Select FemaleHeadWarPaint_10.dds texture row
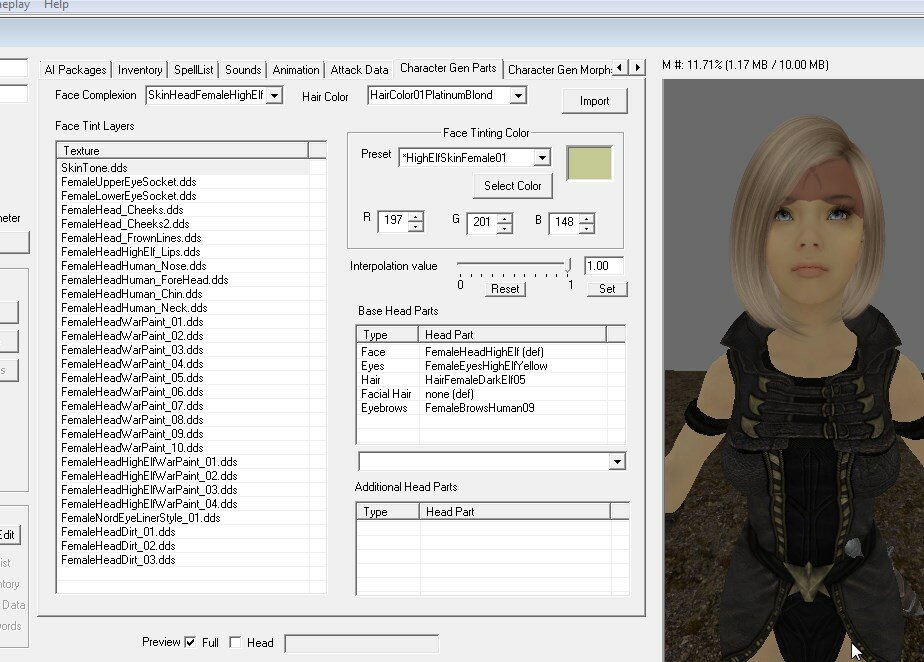This screenshot has height=662, width=924. click(x=183, y=448)
